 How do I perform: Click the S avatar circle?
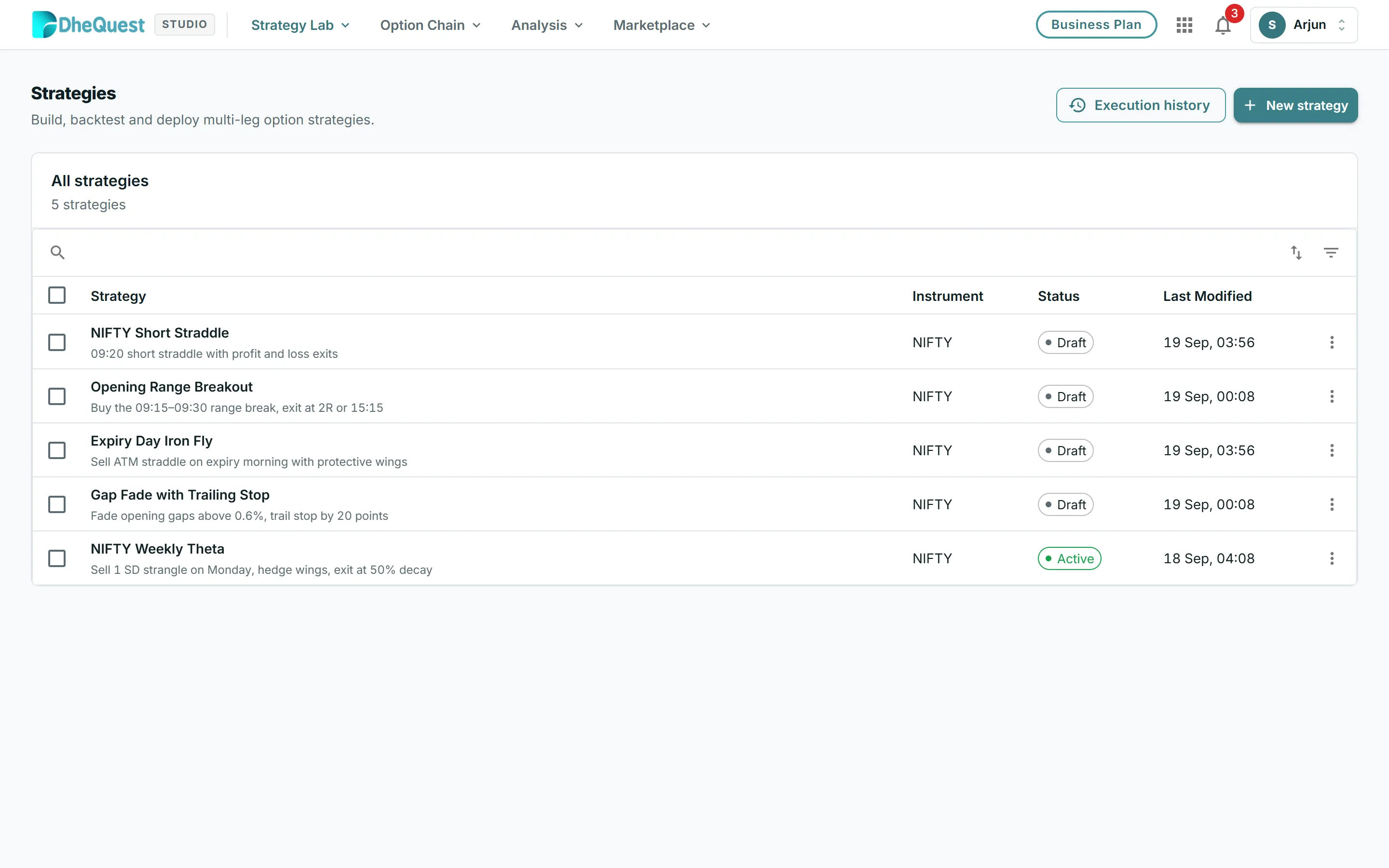[1272, 25]
